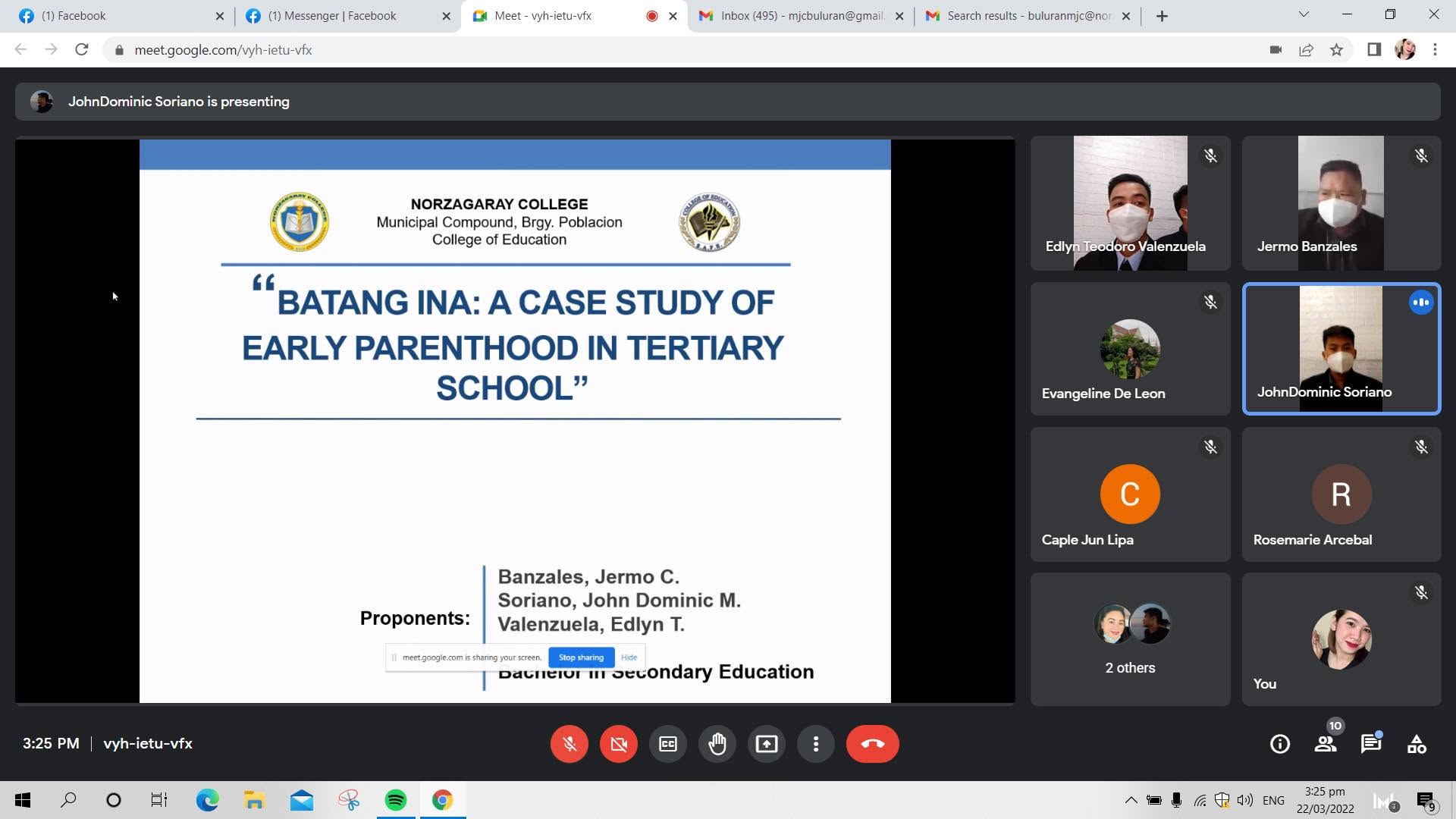Screen dimensions: 1456x819
Task: Select Edlyn Teodoro Valenzuela video tile
Action: (1130, 203)
